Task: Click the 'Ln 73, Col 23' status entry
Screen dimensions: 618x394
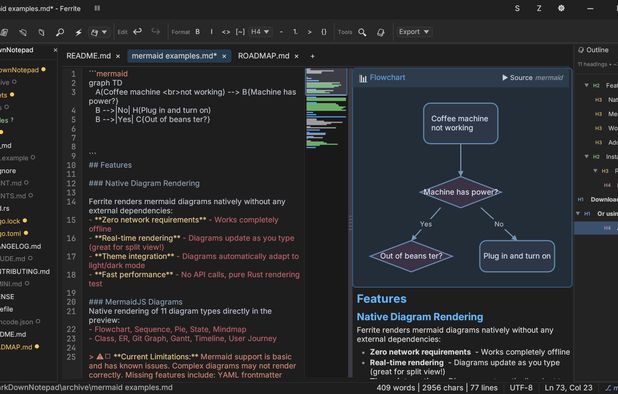Action: click(x=568, y=388)
